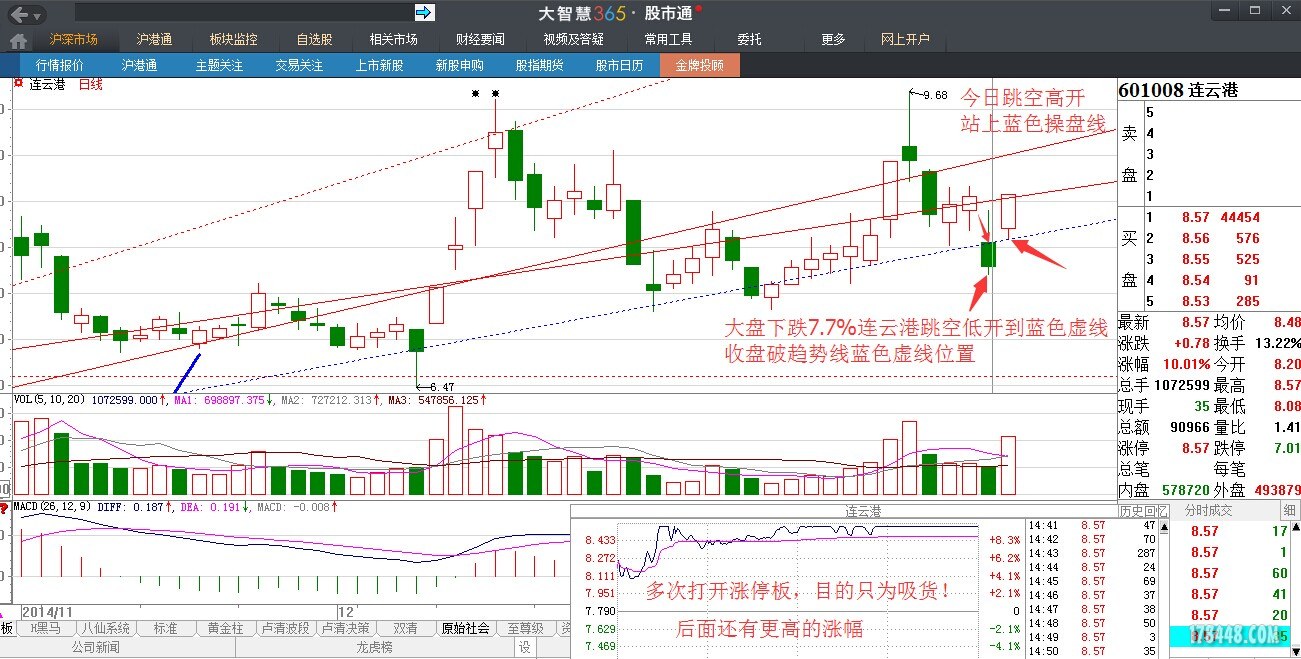Click the 设 settings button at the bottom
The width and height of the screenshot is (1301, 659).
pos(524,648)
